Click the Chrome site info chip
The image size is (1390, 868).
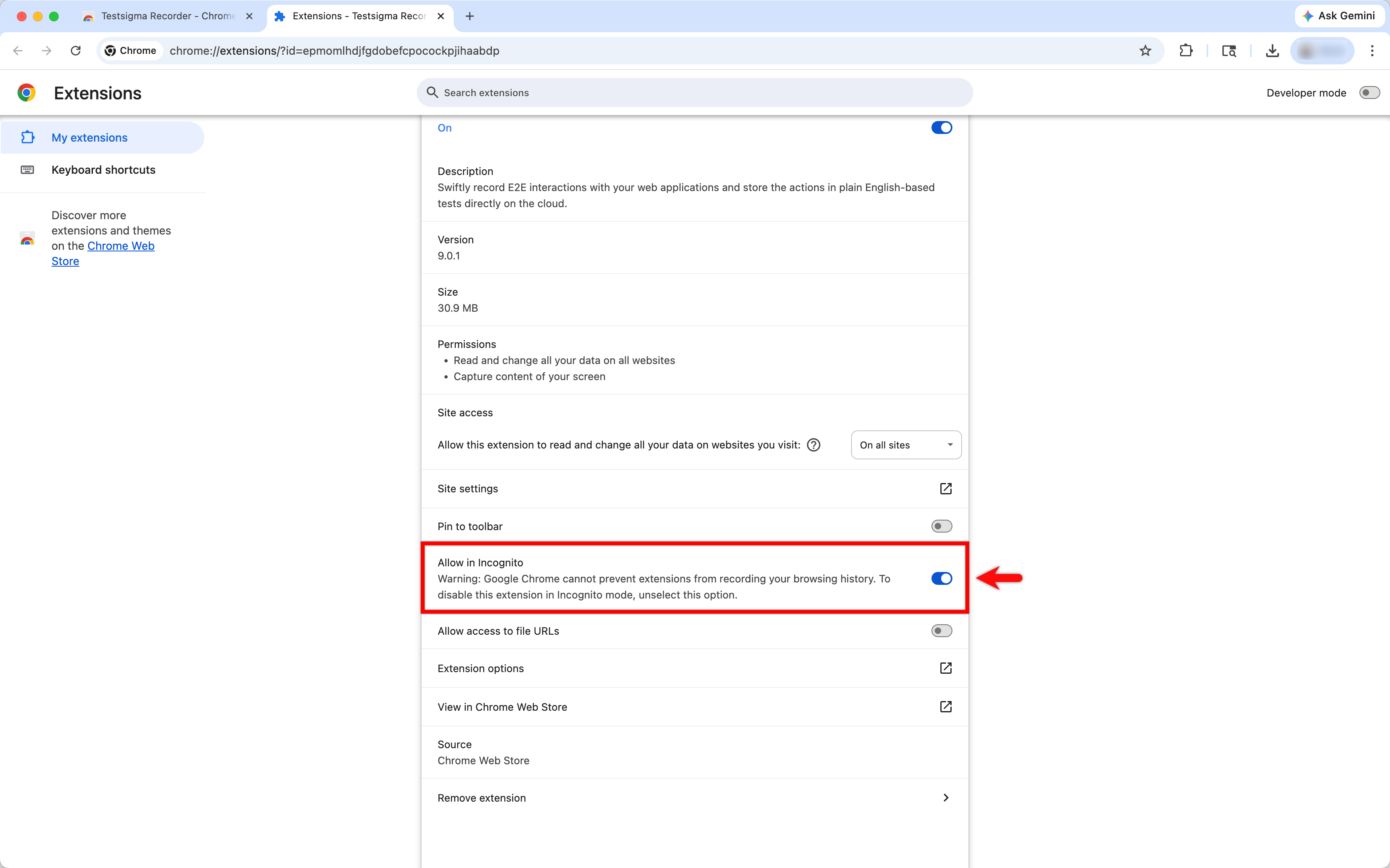click(131, 51)
